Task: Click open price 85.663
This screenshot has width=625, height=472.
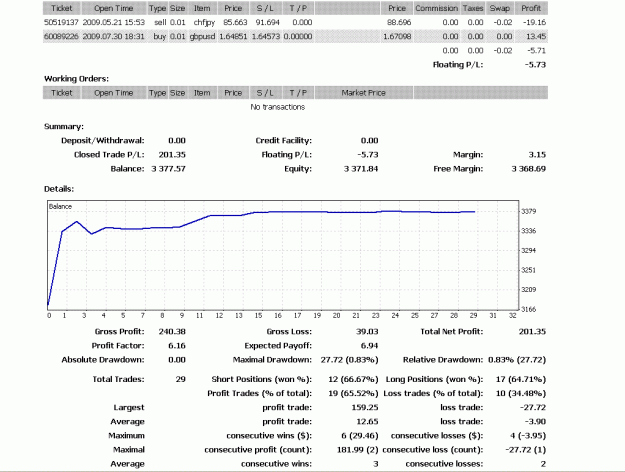Action: 235,22
